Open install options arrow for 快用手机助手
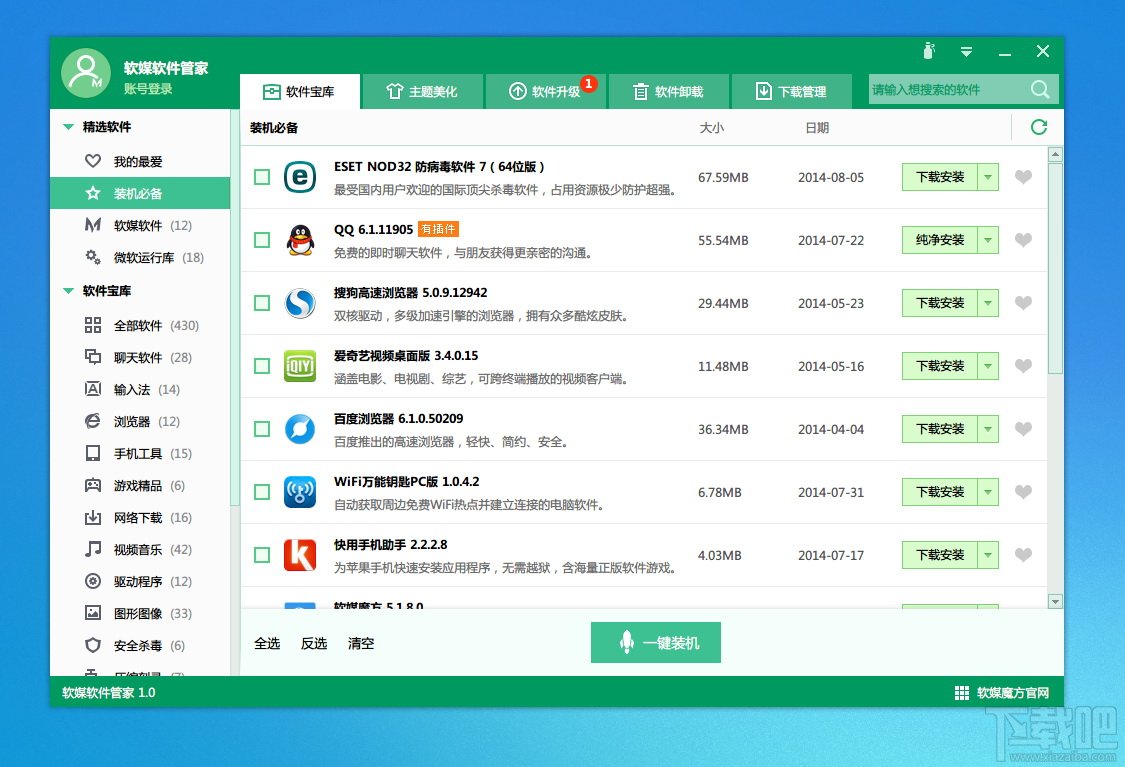Screen dimensions: 1125x767 coord(988,555)
